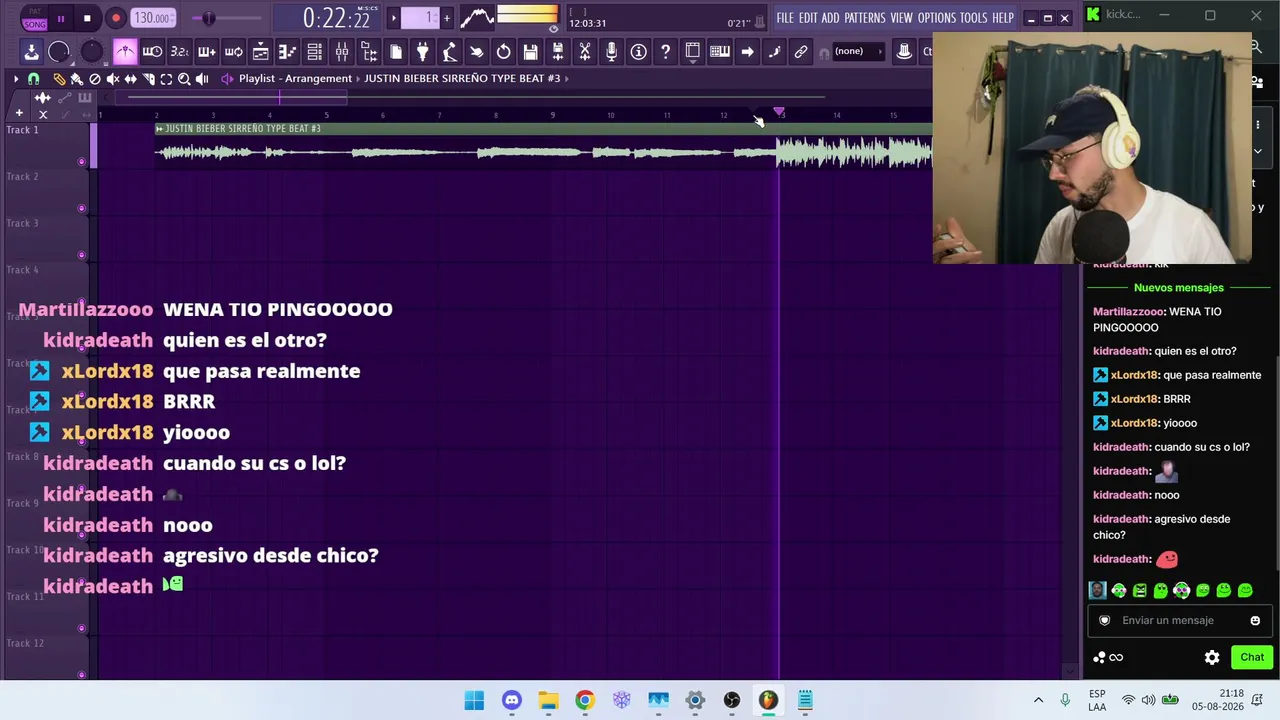Select the playlist paint brush tool
1280x720 pixels.
76,78
